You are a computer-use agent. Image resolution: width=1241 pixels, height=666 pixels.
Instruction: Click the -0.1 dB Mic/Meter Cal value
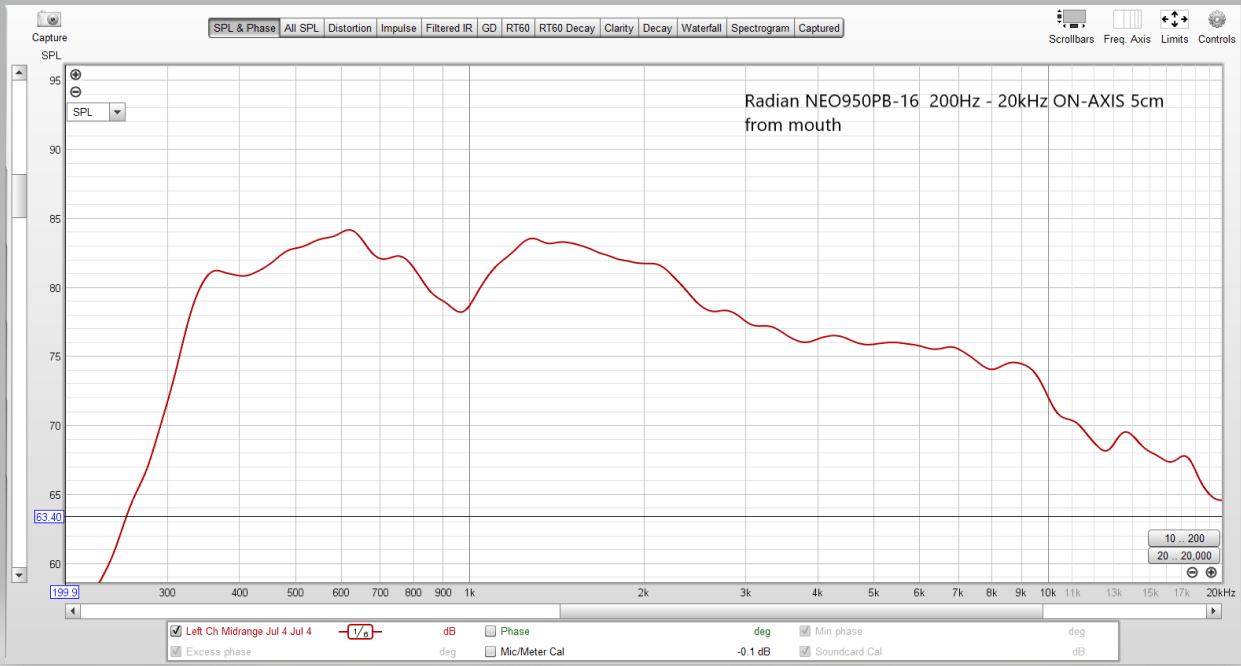753,652
